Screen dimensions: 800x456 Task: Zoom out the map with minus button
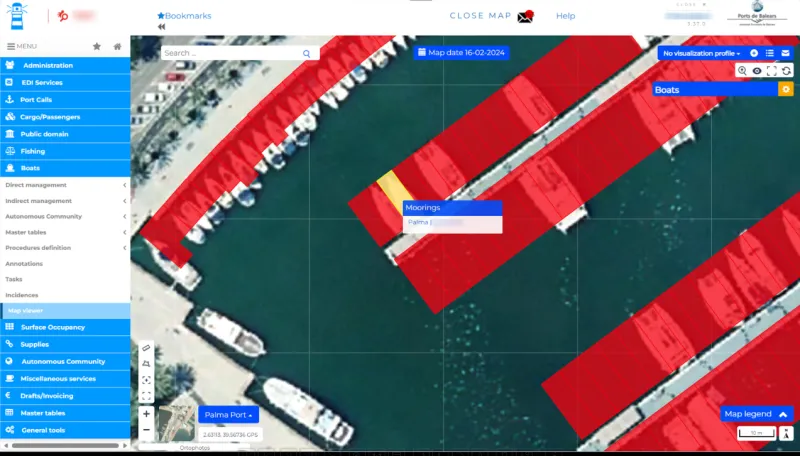pyautogui.click(x=146, y=430)
